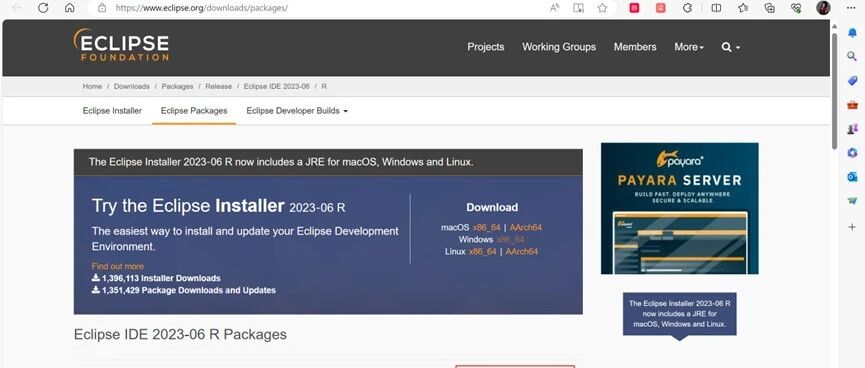Download Linux x86_64 installer
The width and height of the screenshot is (865, 368).
483,252
